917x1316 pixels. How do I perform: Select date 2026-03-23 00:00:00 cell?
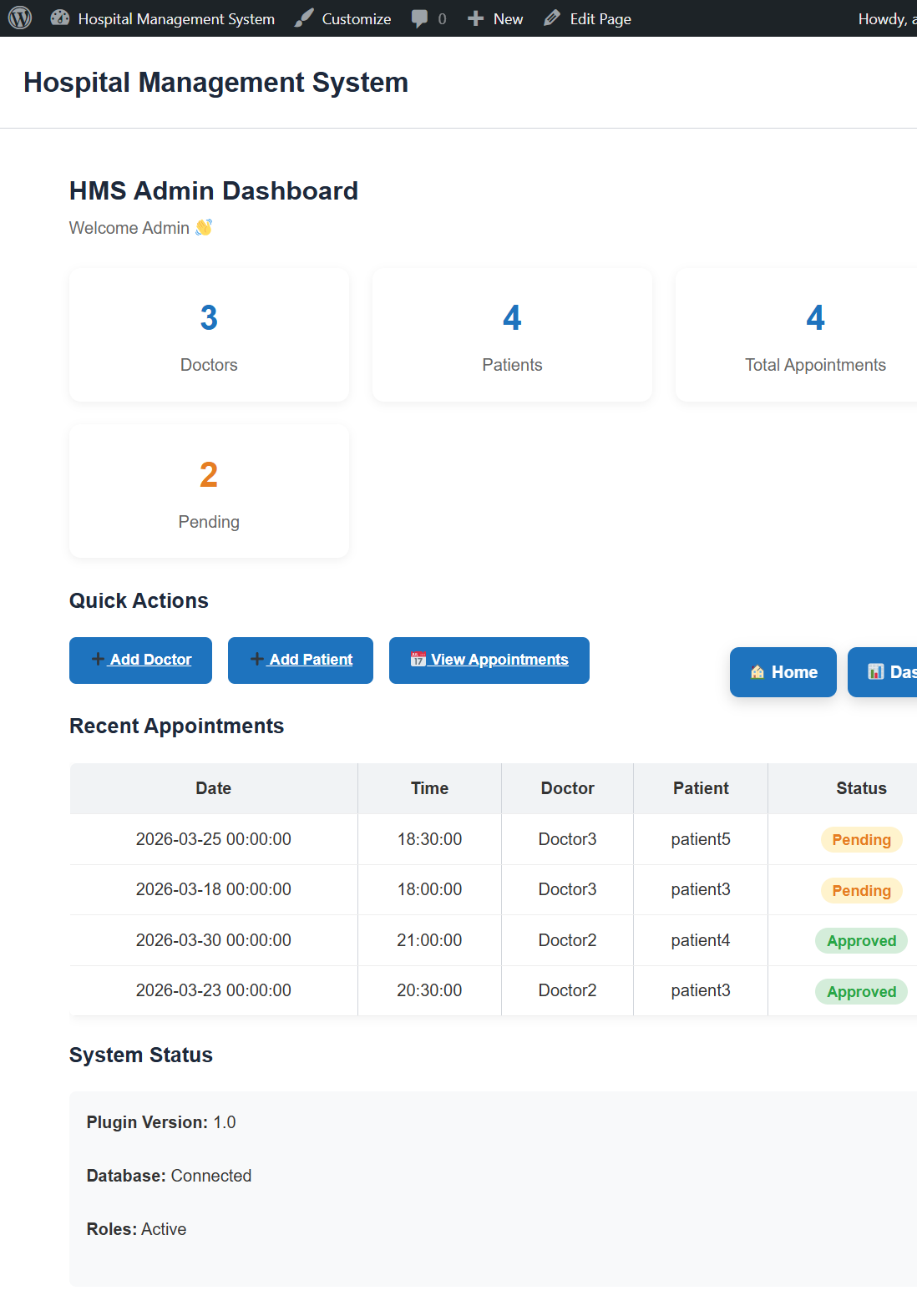tap(214, 990)
